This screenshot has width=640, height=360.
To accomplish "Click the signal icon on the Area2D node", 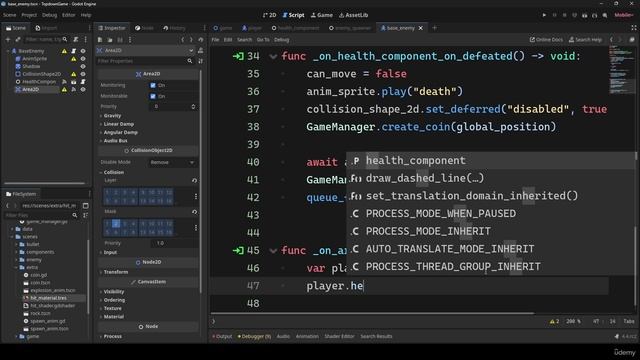I will click(x=74, y=89).
